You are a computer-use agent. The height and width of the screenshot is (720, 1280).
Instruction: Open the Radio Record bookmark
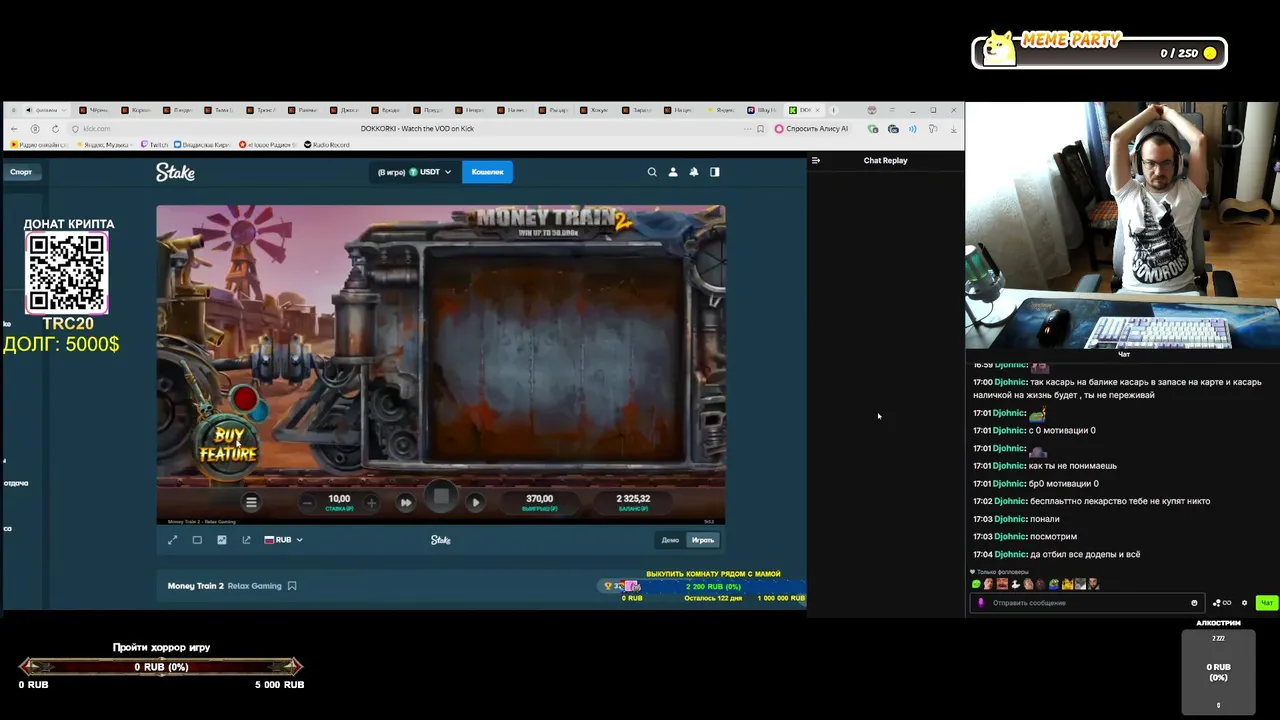[x=326, y=145]
